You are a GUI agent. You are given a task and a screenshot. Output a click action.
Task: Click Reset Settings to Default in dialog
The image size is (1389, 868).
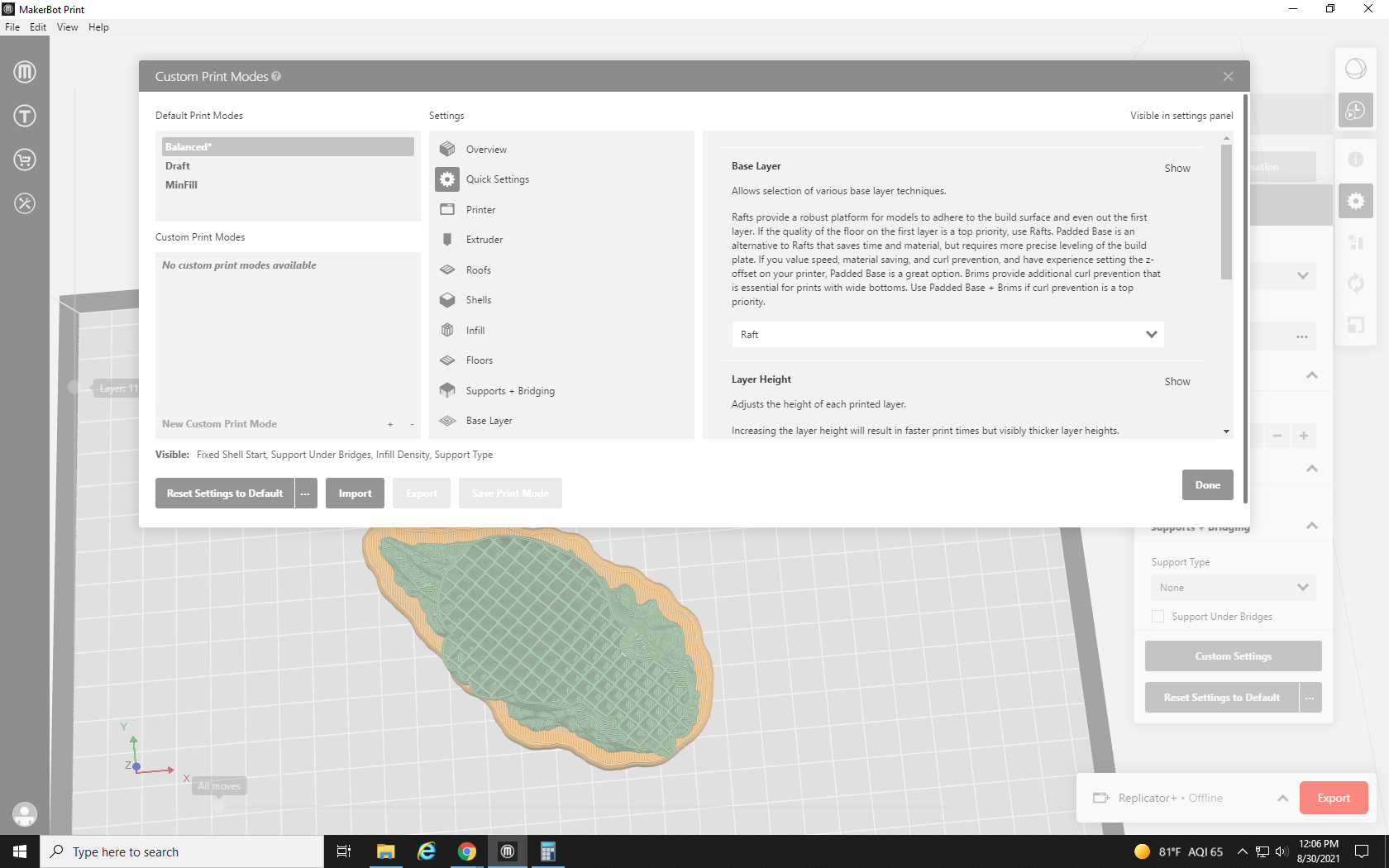point(225,494)
